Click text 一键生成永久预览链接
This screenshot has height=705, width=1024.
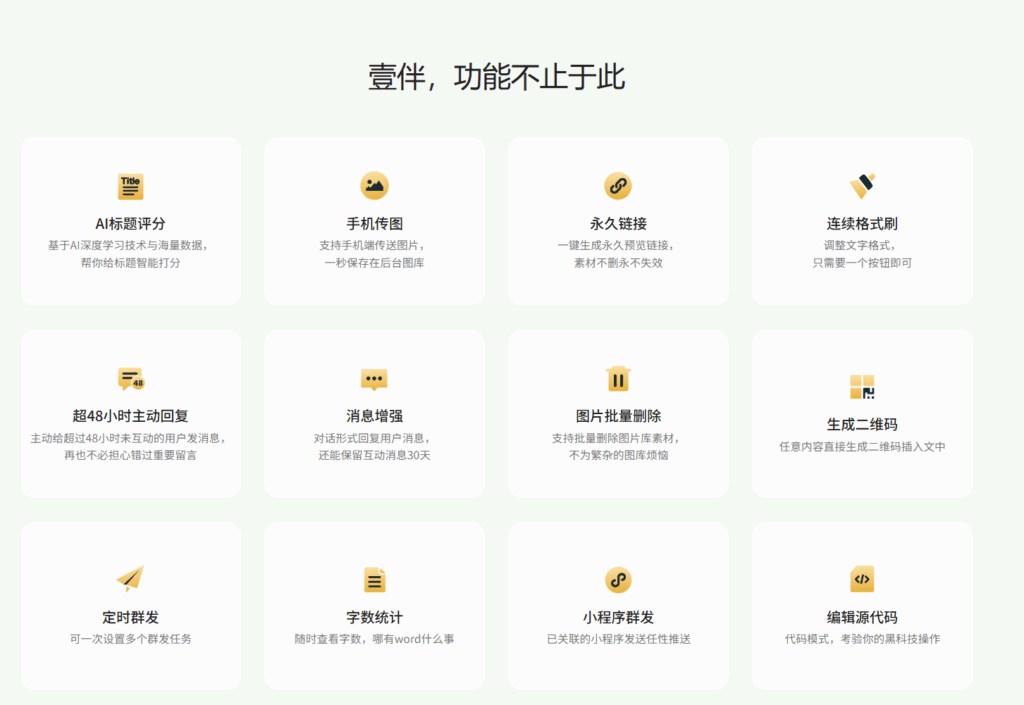tap(613, 245)
